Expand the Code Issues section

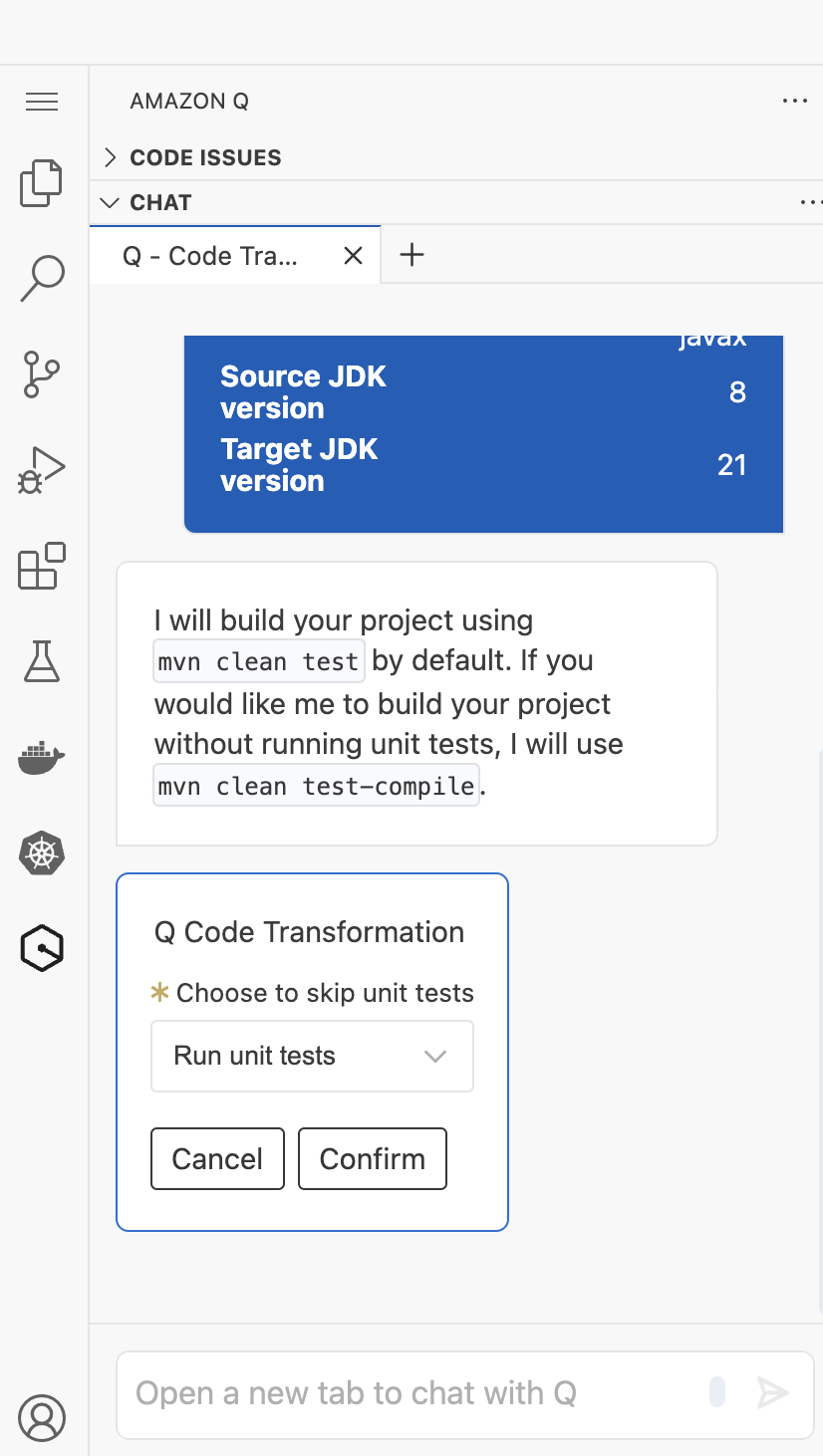205,157
